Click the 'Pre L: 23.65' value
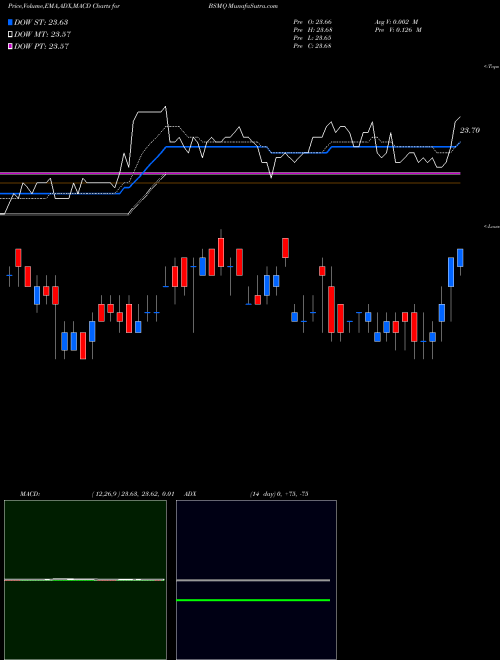Screen dimensions: 500x660 tap(312, 38)
